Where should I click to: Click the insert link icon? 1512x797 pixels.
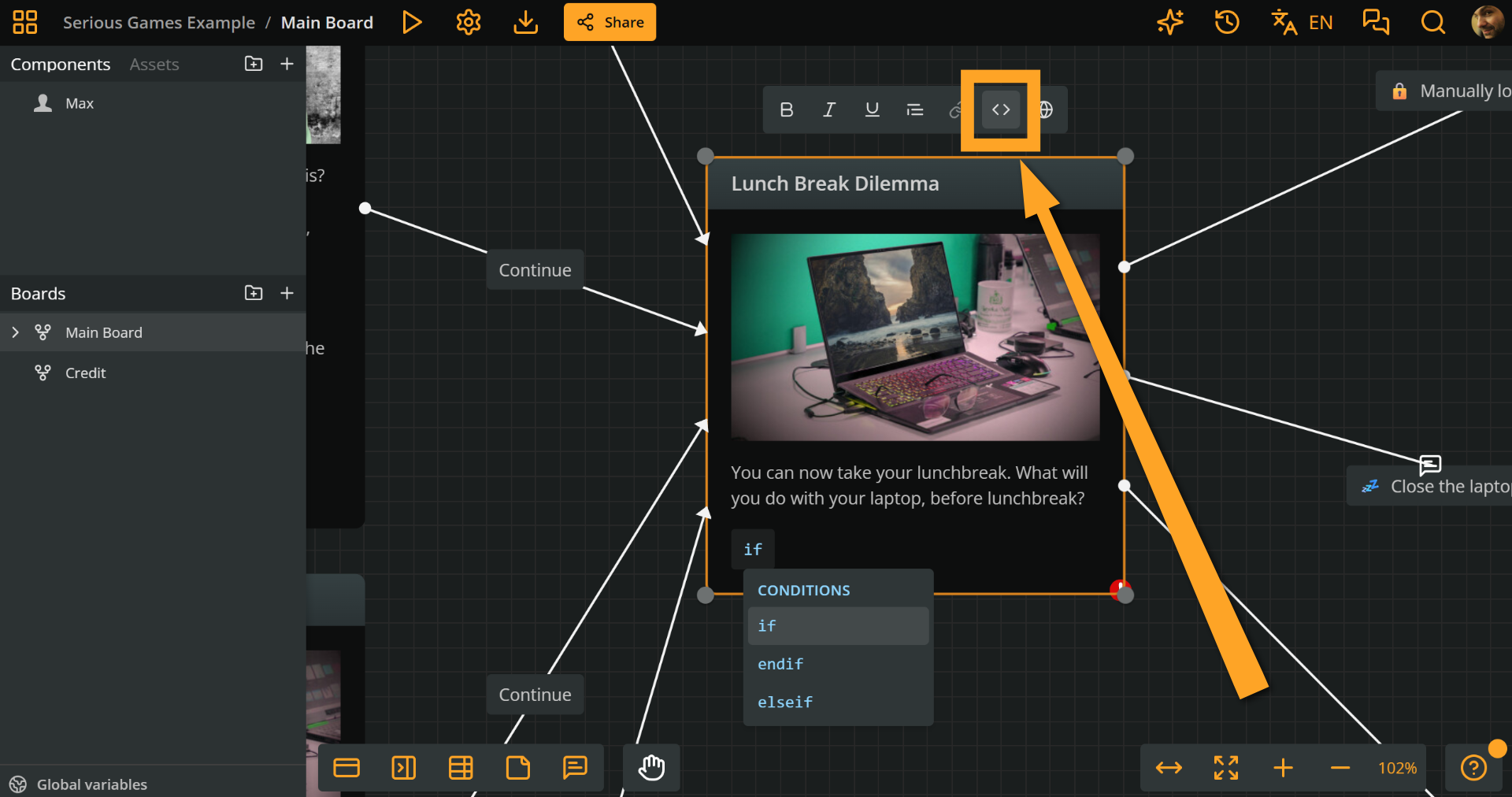tap(956, 109)
